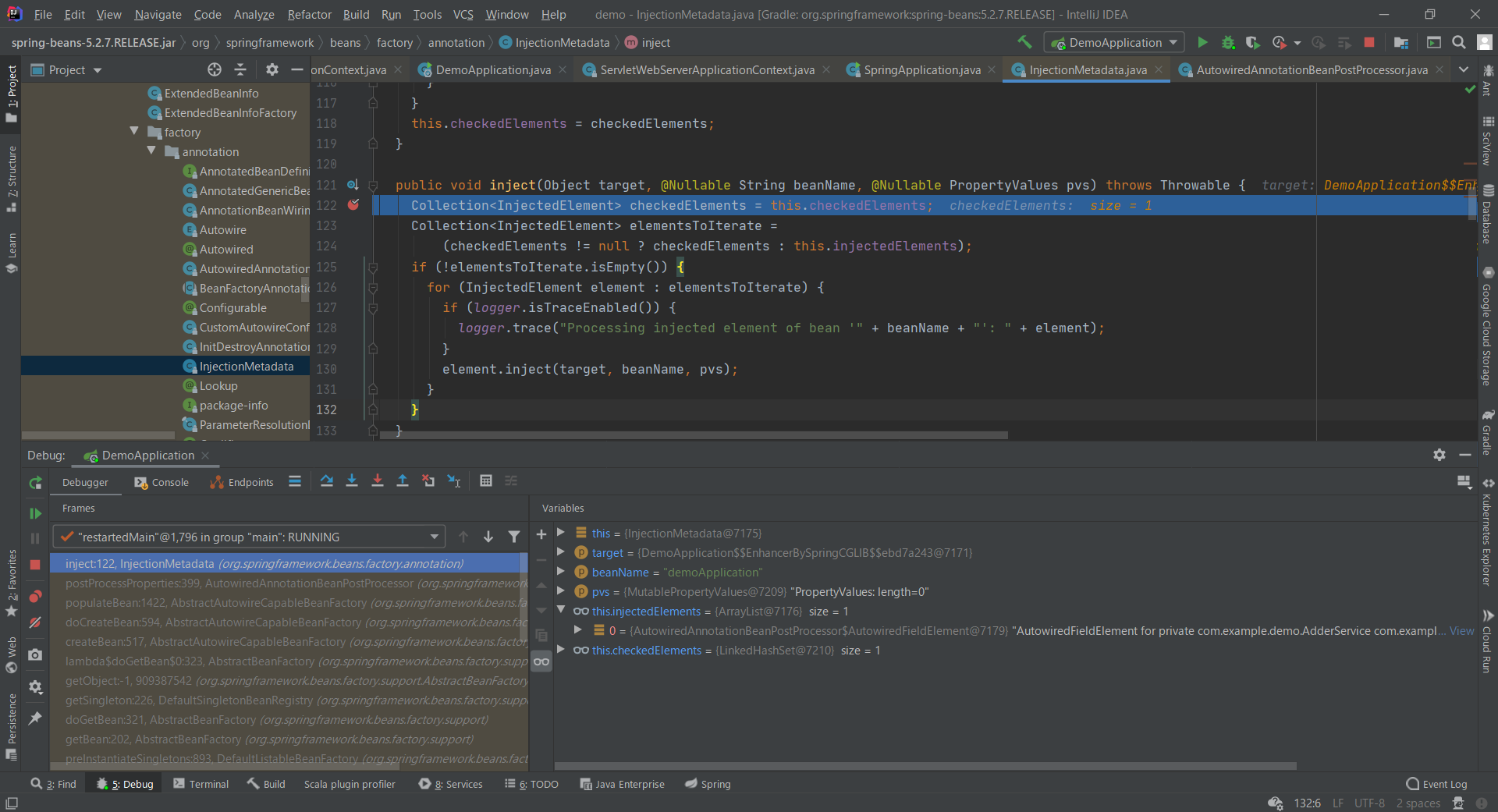The width and height of the screenshot is (1498, 812).
Task: Collapse the factory folder in project tree
Action: click(x=135, y=132)
